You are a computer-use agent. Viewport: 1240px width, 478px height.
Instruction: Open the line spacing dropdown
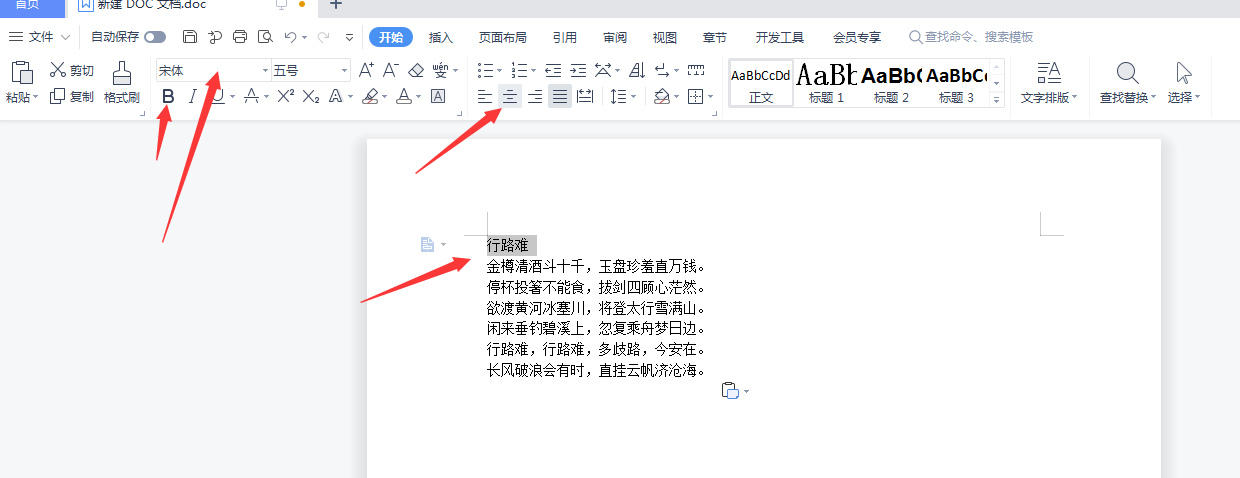(x=634, y=98)
